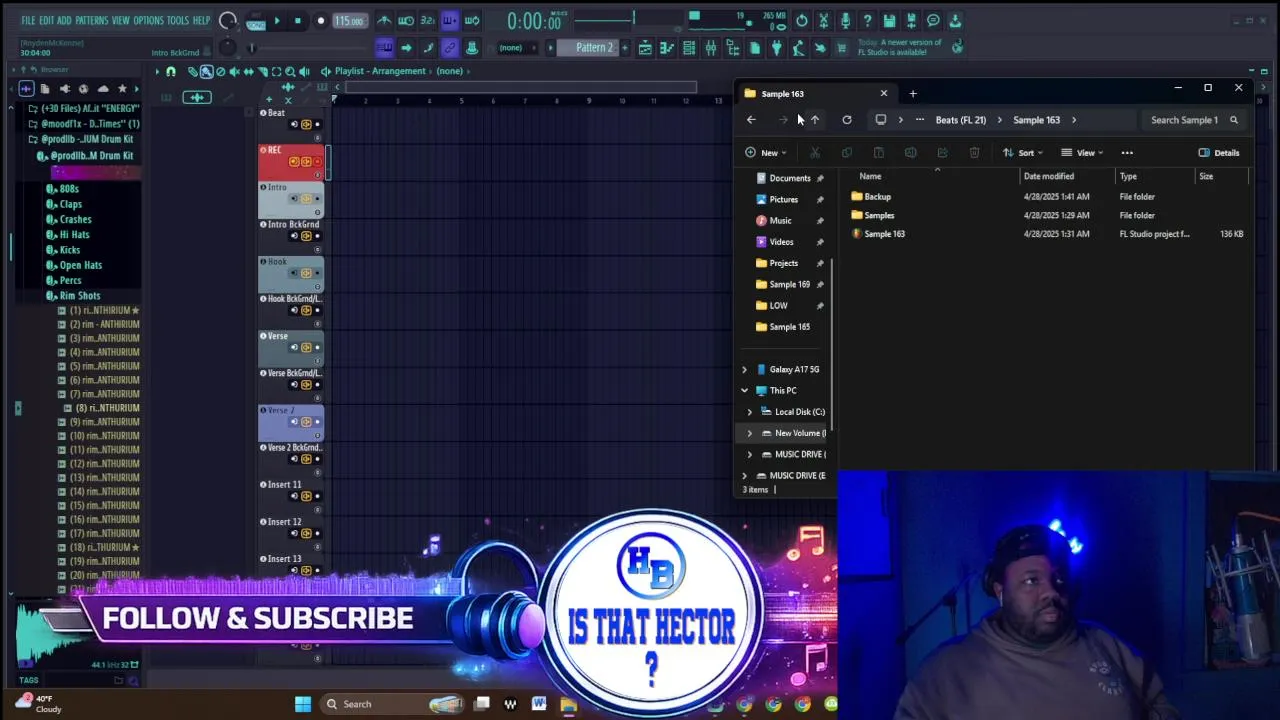Open the New dropdown in Explorer
Viewport: 1280px width, 720px height.
[766, 153]
